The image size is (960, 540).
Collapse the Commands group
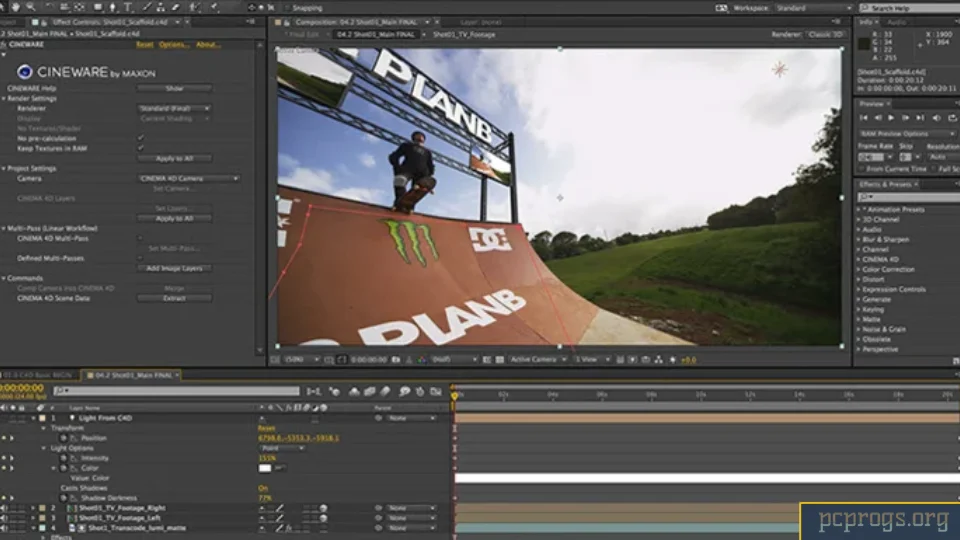pyautogui.click(x=4, y=279)
